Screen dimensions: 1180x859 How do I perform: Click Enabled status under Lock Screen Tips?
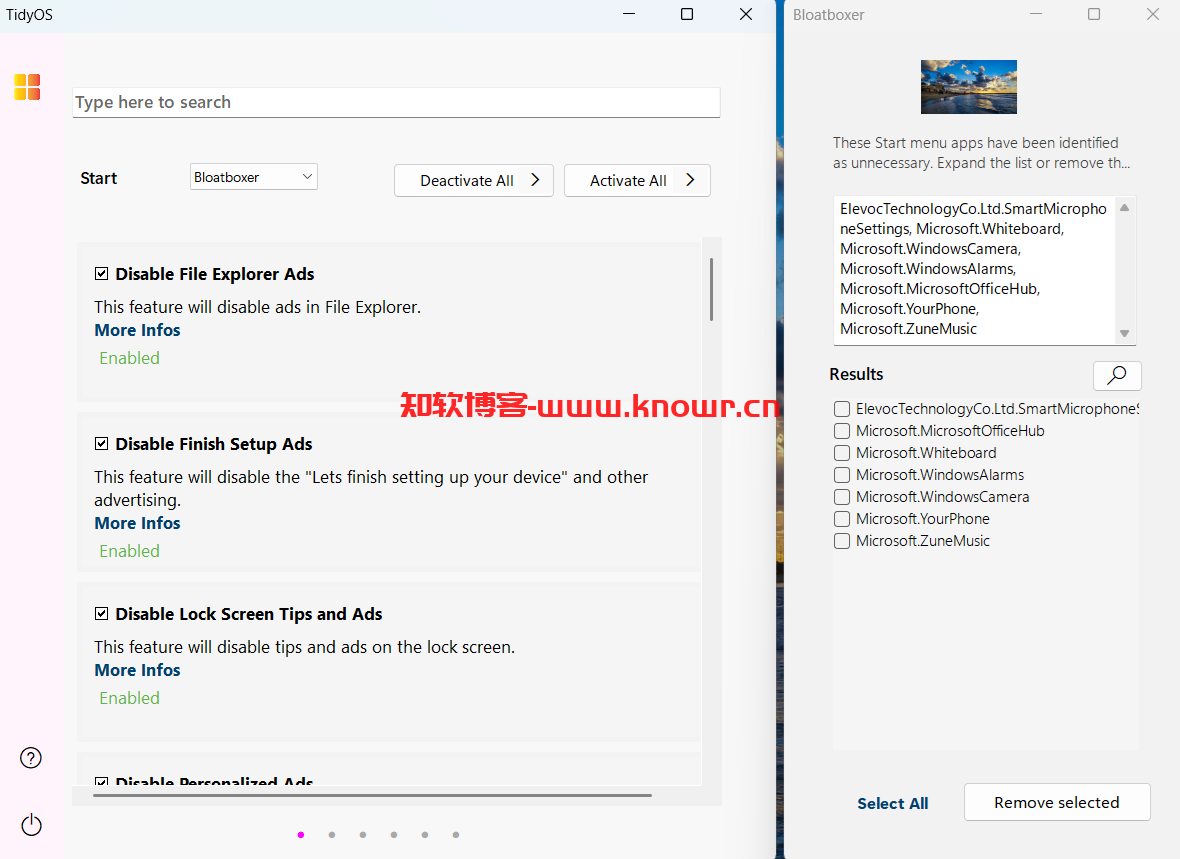point(129,698)
